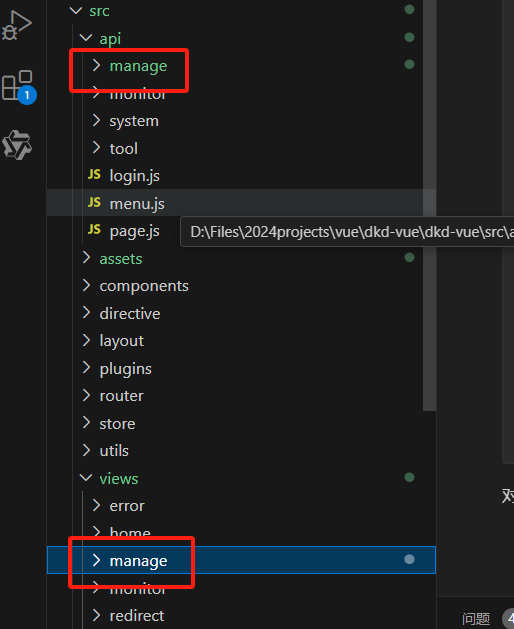Open the Extensions view with update badge
514x629 pixels.
click(x=18, y=87)
